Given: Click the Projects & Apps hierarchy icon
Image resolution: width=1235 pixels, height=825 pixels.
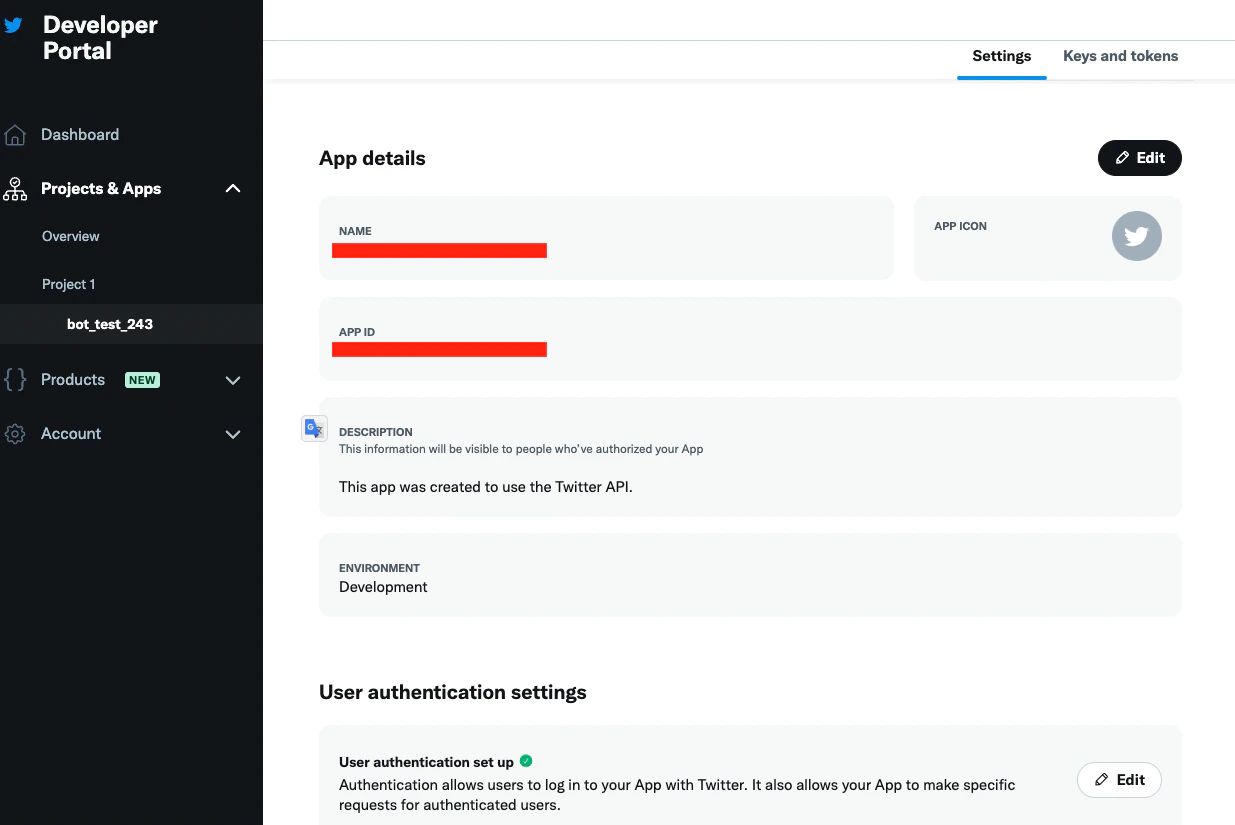Looking at the screenshot, I should coord(15,189).
